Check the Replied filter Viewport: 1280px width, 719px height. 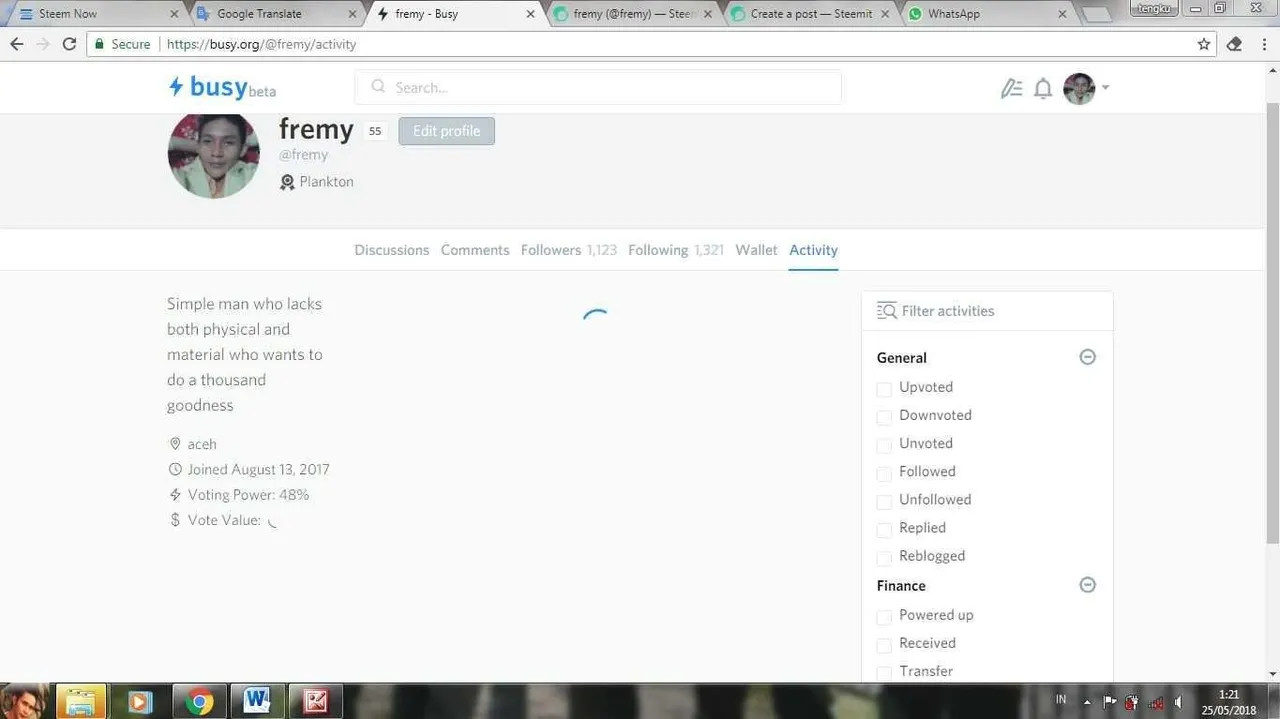click(884, 528)
